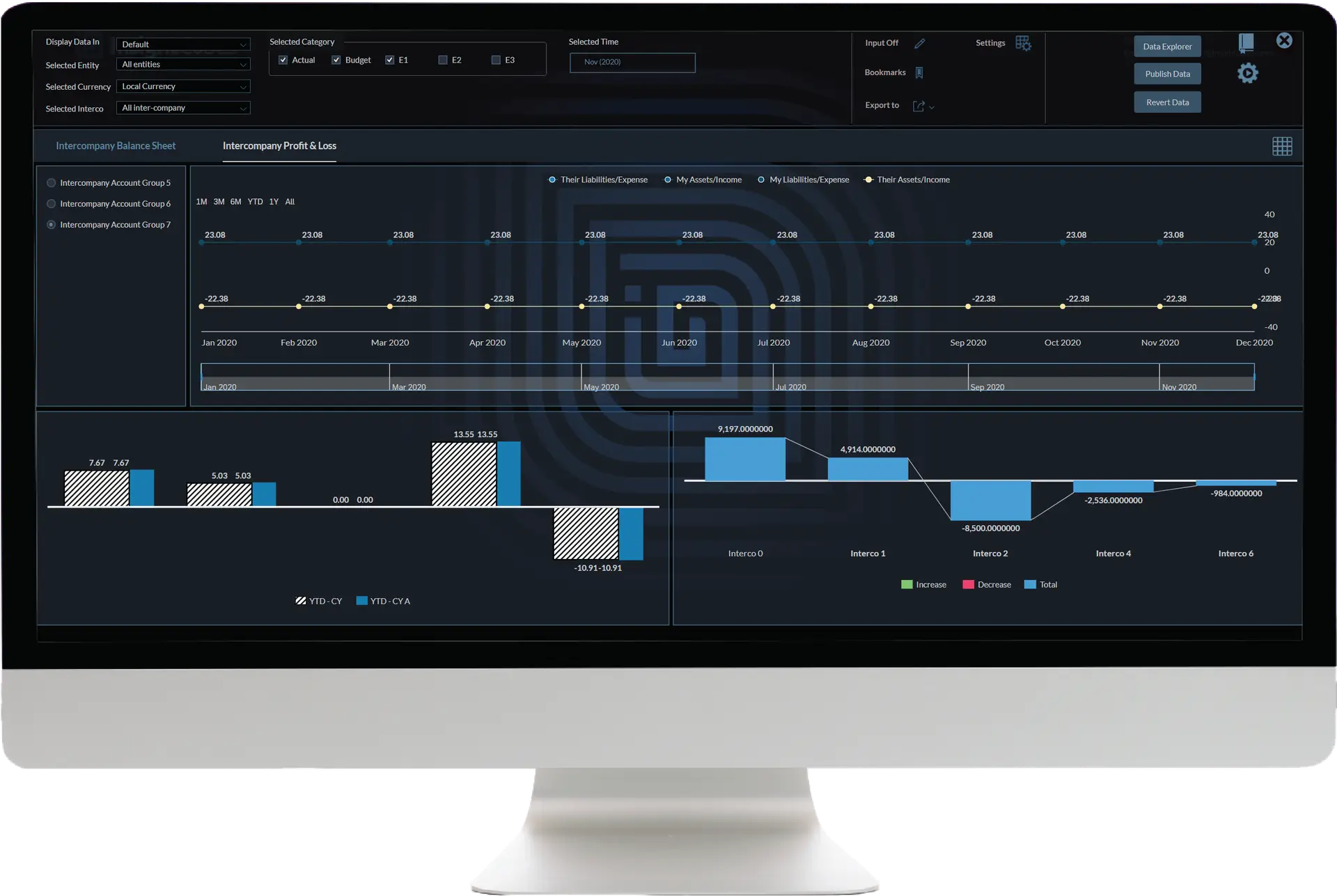Click the Revert Data icon button
This screenshot has height=896, width=1337.
click(x=1167, y=101)
